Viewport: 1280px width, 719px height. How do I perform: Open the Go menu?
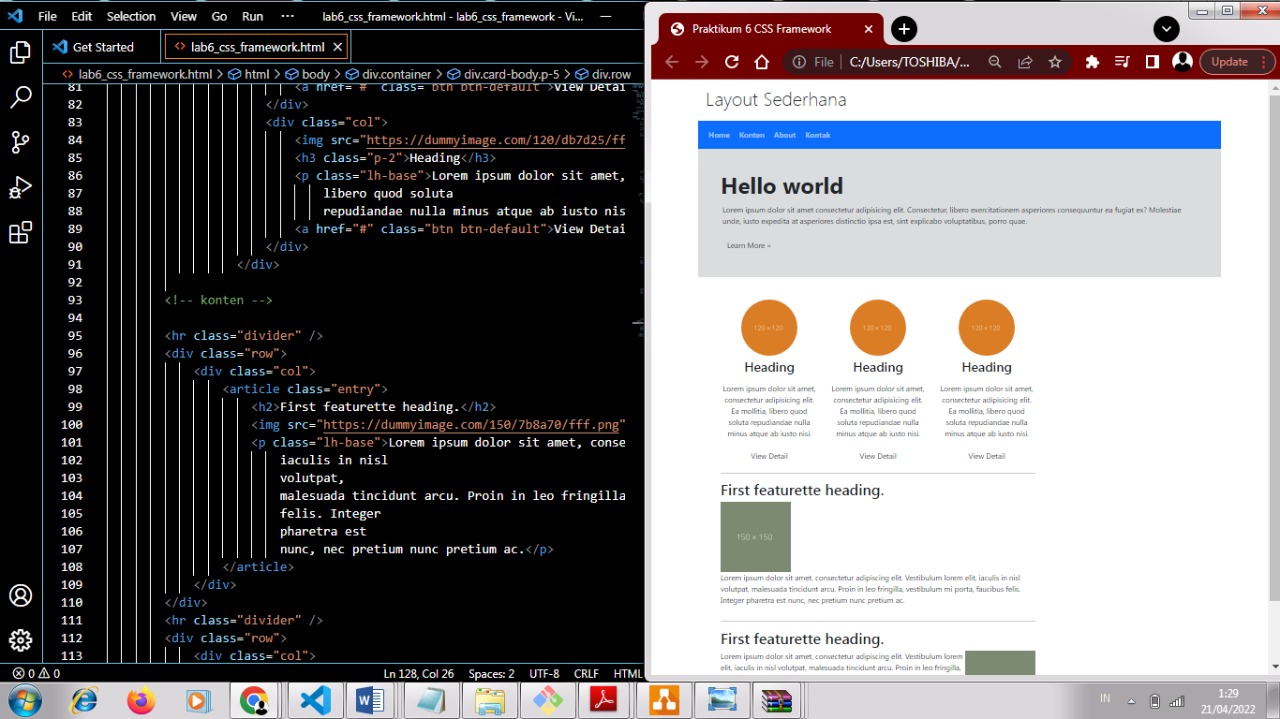click(x=219, y=16)
